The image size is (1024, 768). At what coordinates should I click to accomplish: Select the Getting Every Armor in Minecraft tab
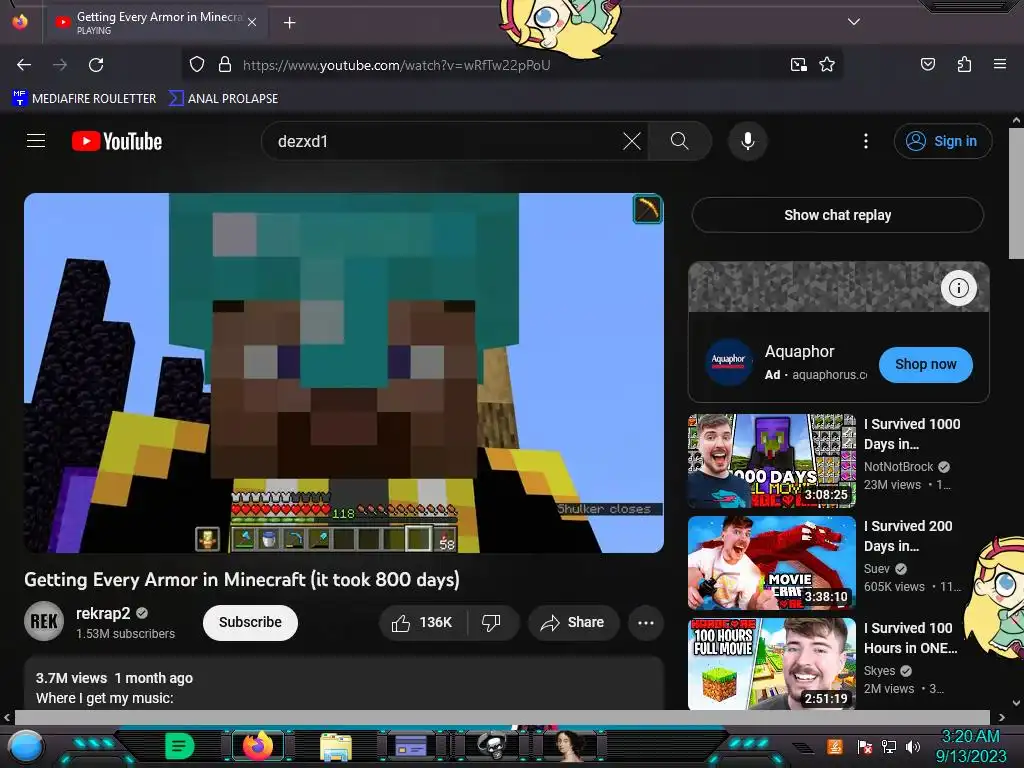coord(155,23)
